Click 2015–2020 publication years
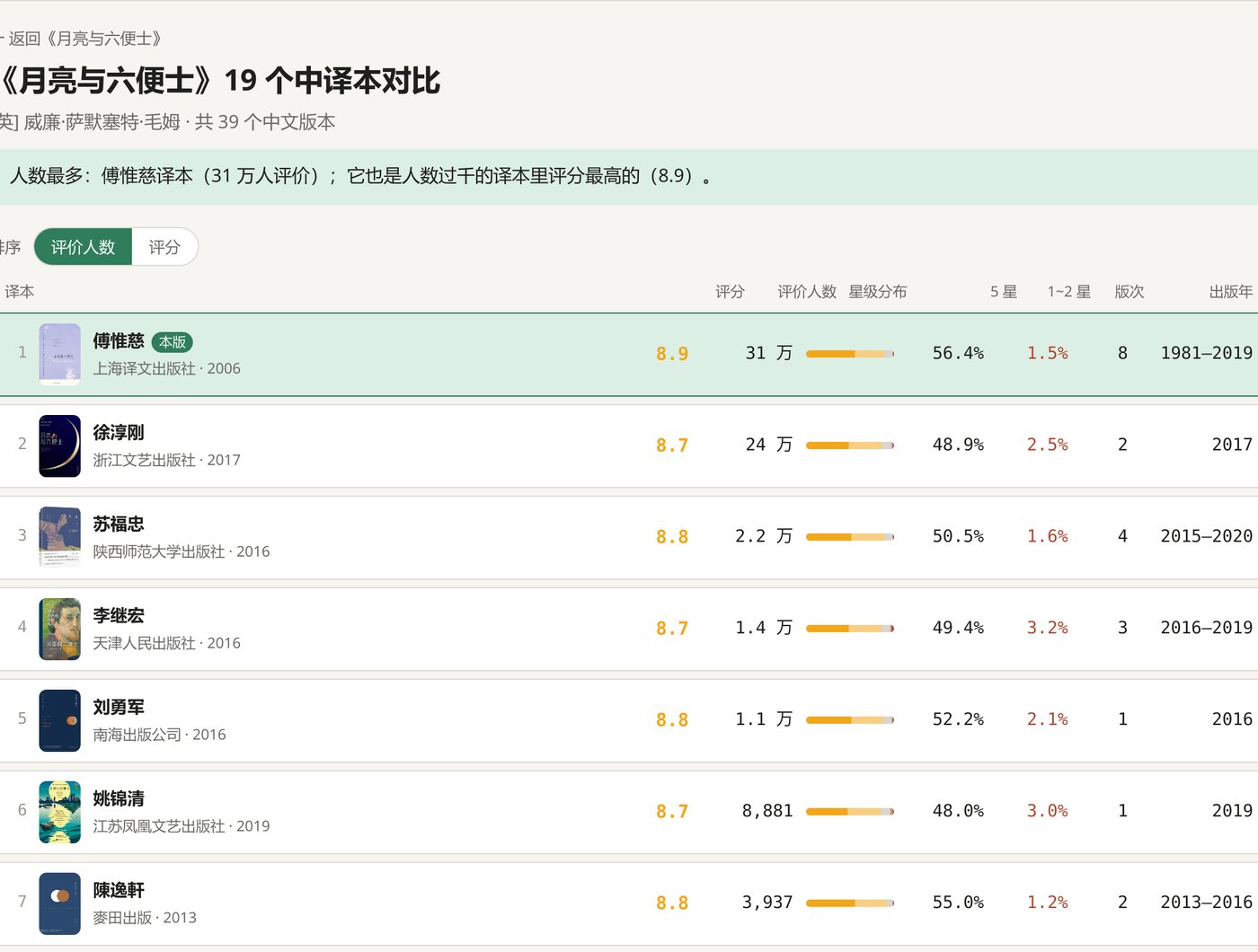 coord(1207,536)
